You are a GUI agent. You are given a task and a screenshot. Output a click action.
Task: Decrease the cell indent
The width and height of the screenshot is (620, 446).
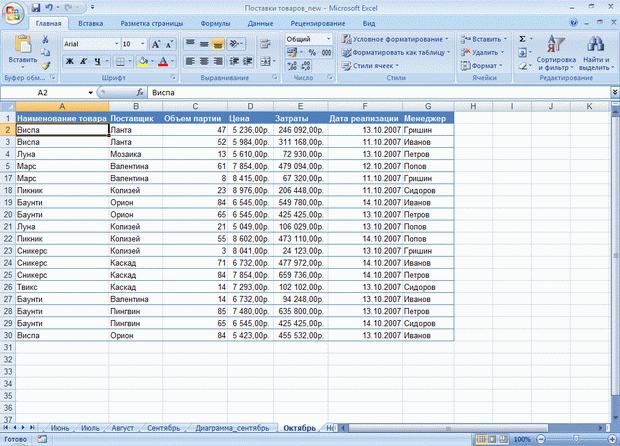point(234,61)
